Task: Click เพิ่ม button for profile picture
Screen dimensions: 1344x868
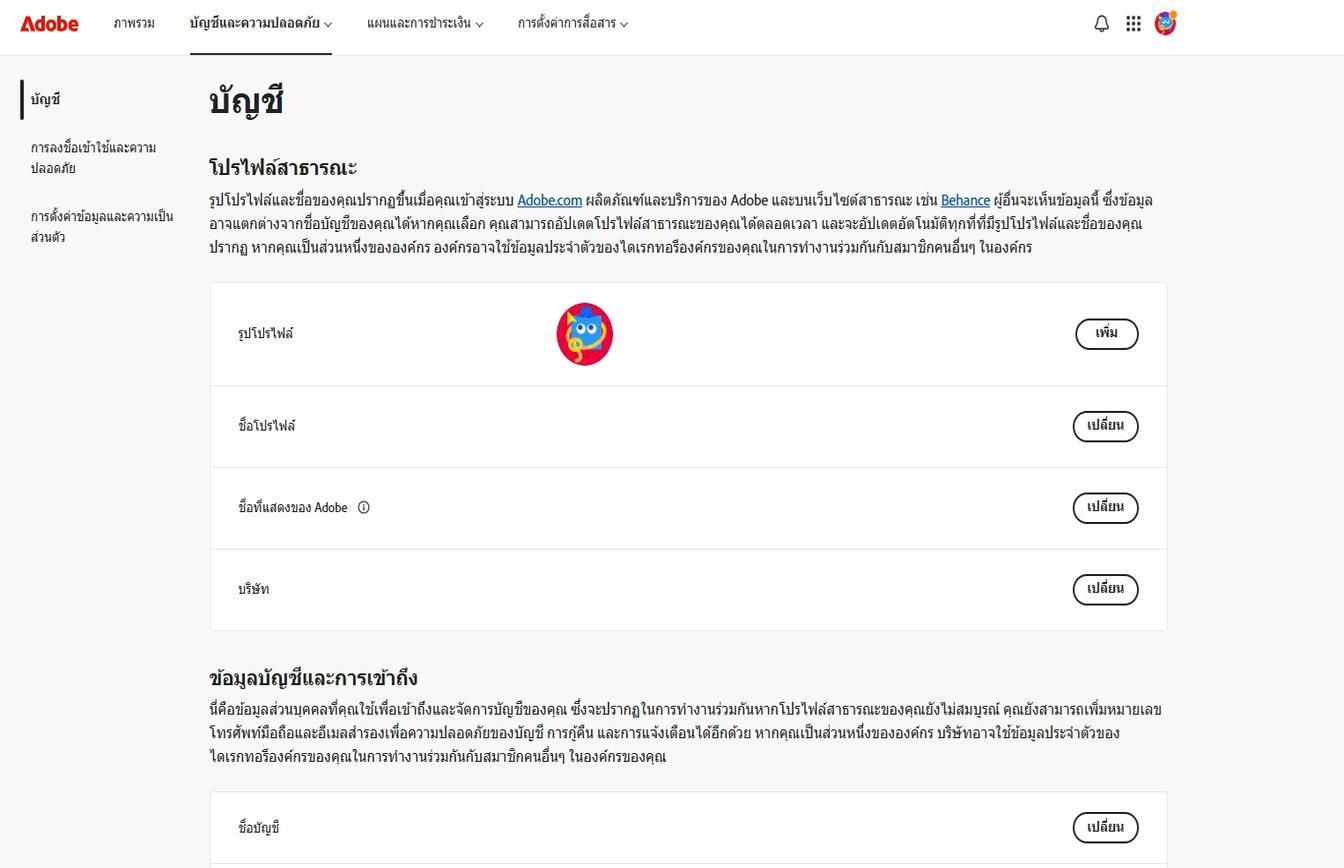Action: point(1106,334)
